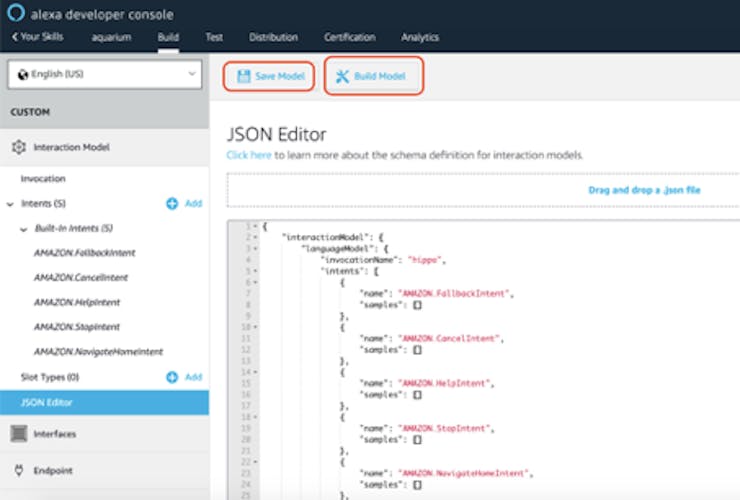Click the "interactionModel" key in the editor
Image resolution: width=740 pixels, height=500 pixels.
(x=324, y=237)
